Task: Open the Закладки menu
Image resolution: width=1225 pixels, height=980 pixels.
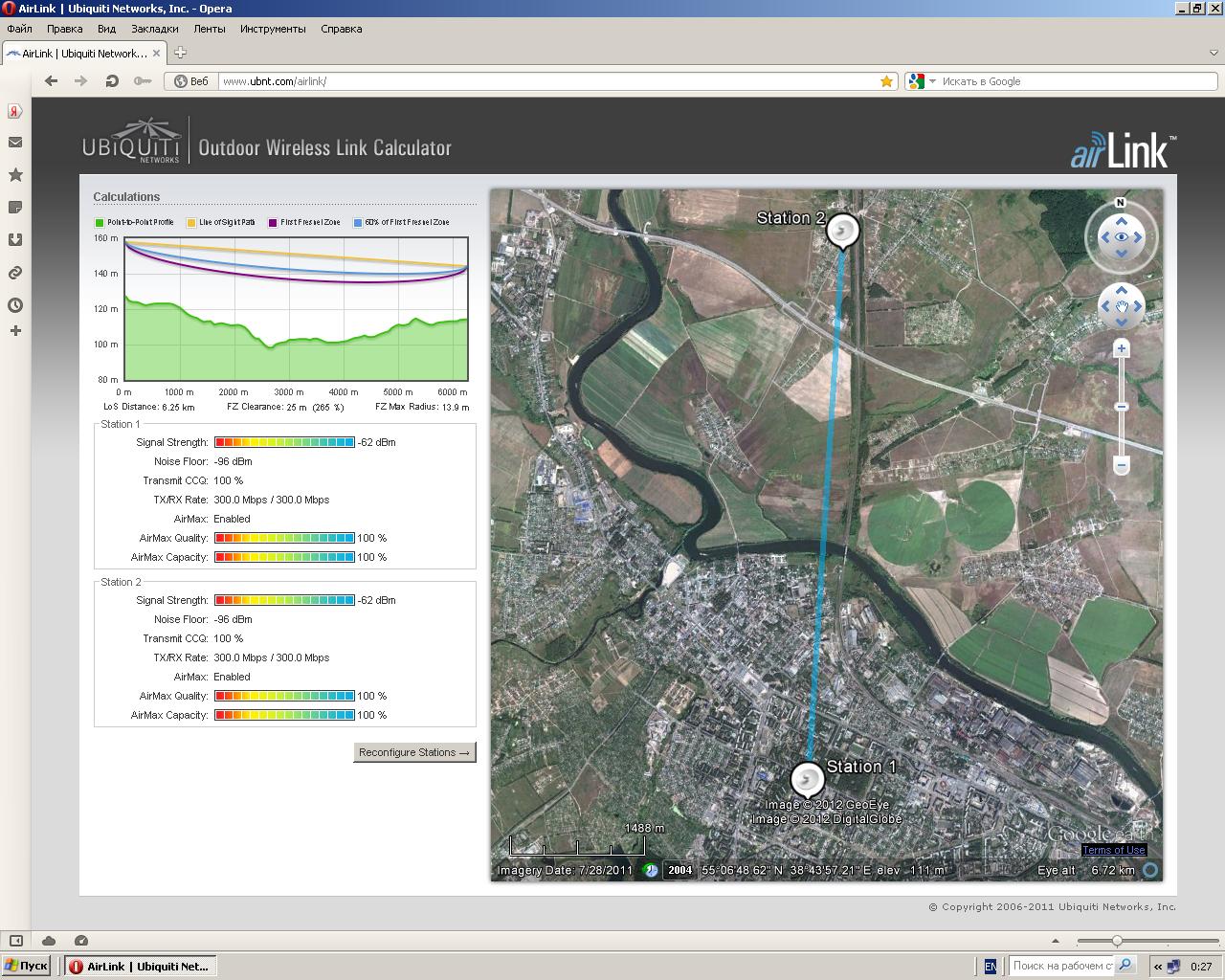Action: click(154, 29)
